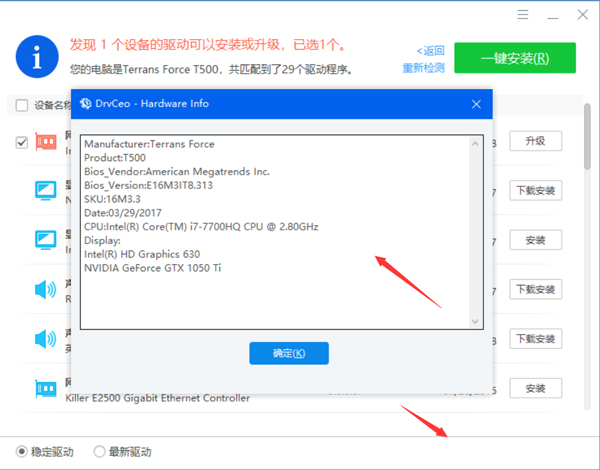
Task: Click the DrvCeo gear logo in dialog title
Action: click(x=86, y=104)
